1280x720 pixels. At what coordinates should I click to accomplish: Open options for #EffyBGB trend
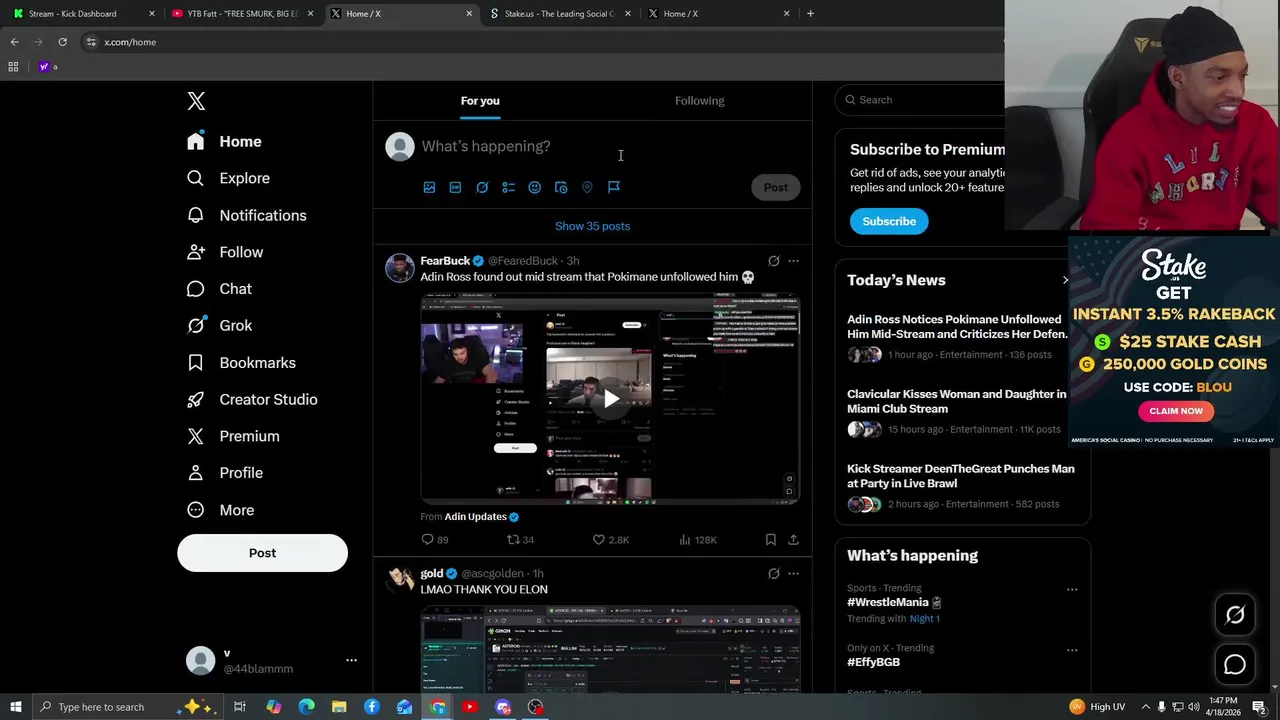(1072, 650)
